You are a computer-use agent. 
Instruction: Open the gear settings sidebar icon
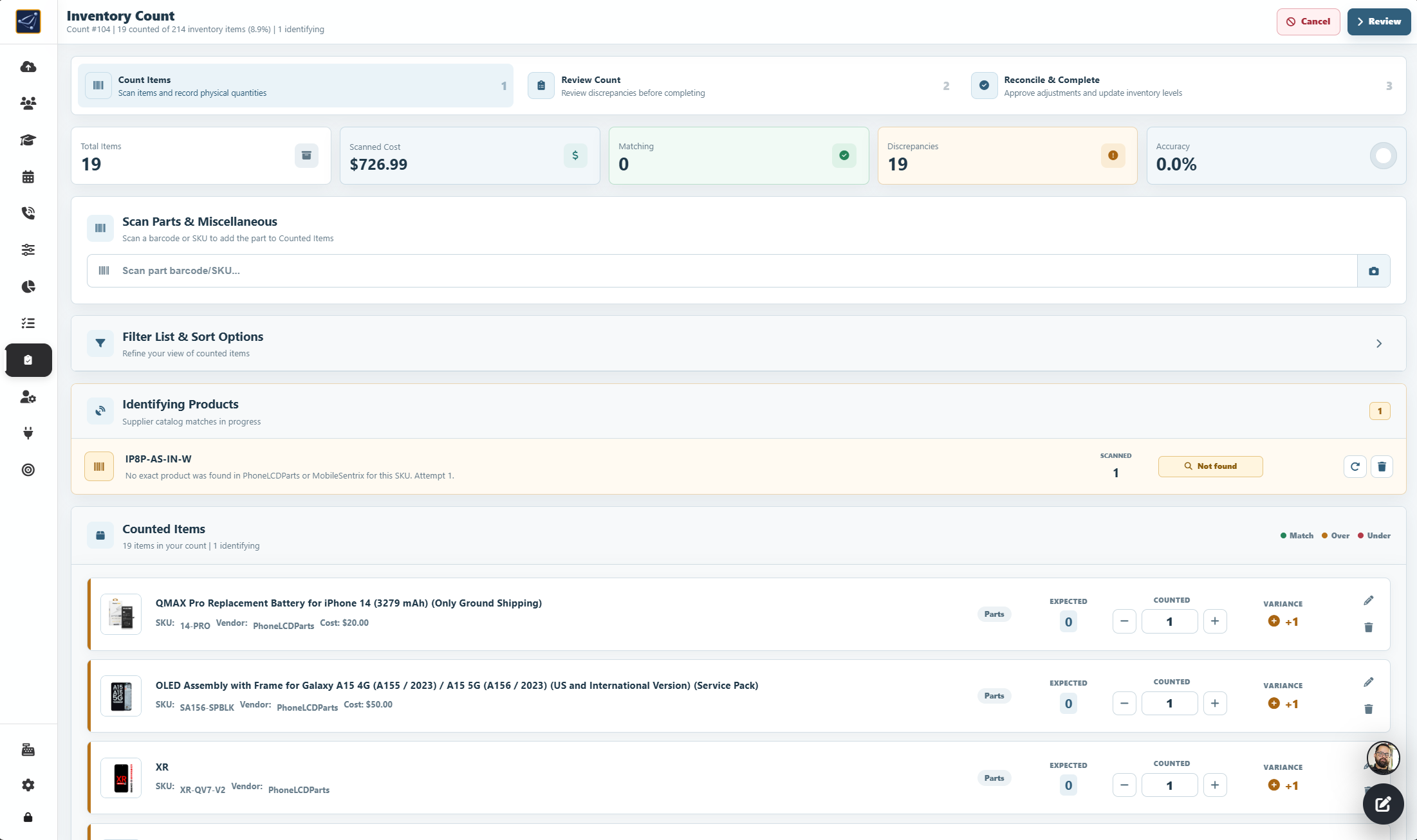pos(28,785)
